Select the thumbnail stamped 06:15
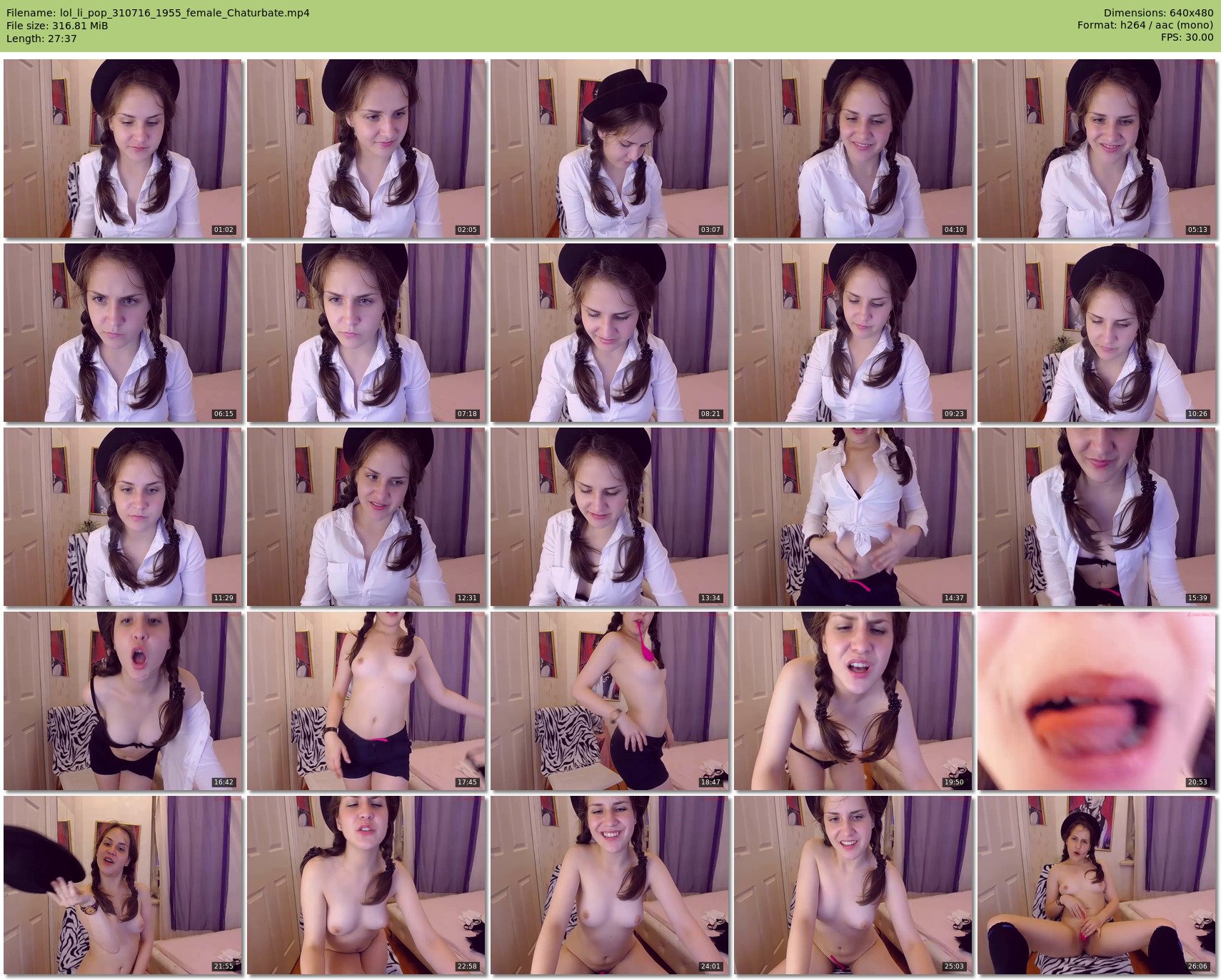The image size is (1221, 980). click(122, 332)
